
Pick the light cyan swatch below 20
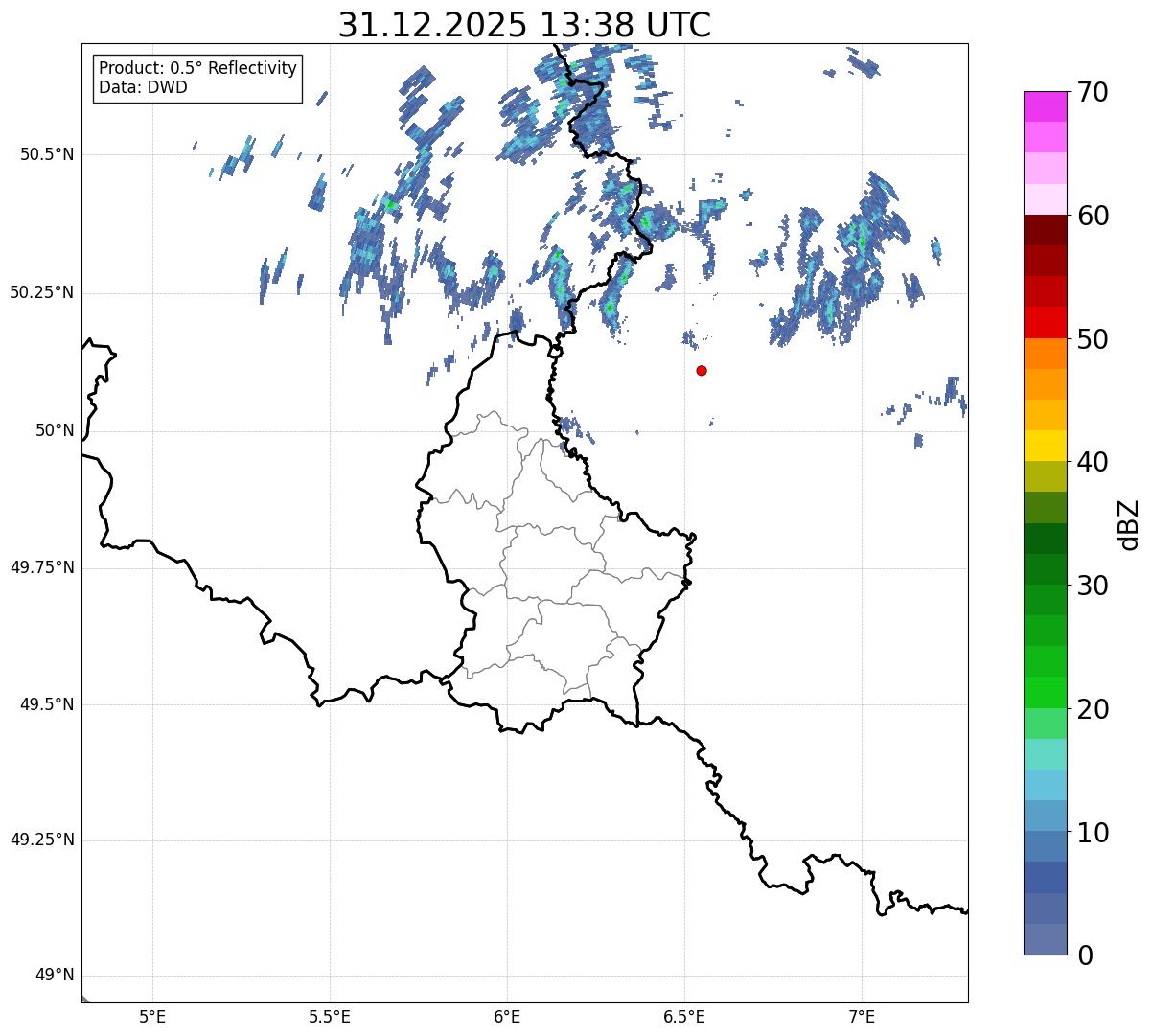click(1045, 754)
